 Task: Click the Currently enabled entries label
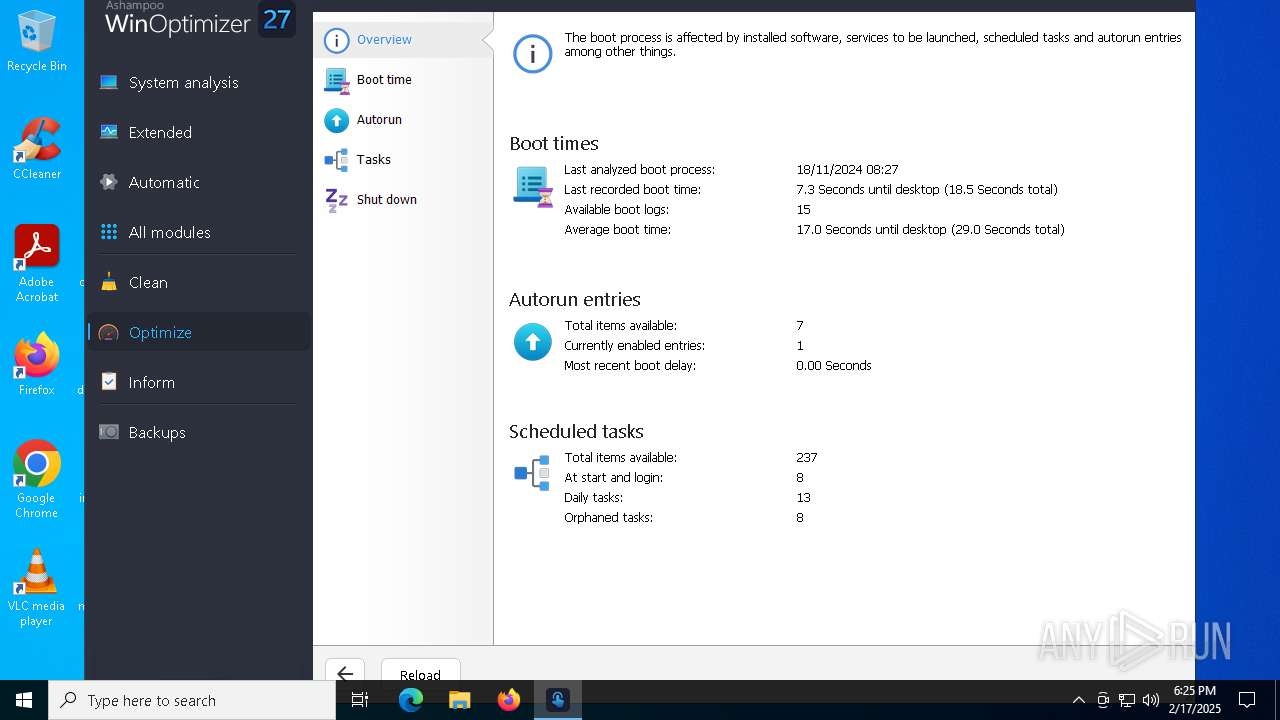(634, 346)
